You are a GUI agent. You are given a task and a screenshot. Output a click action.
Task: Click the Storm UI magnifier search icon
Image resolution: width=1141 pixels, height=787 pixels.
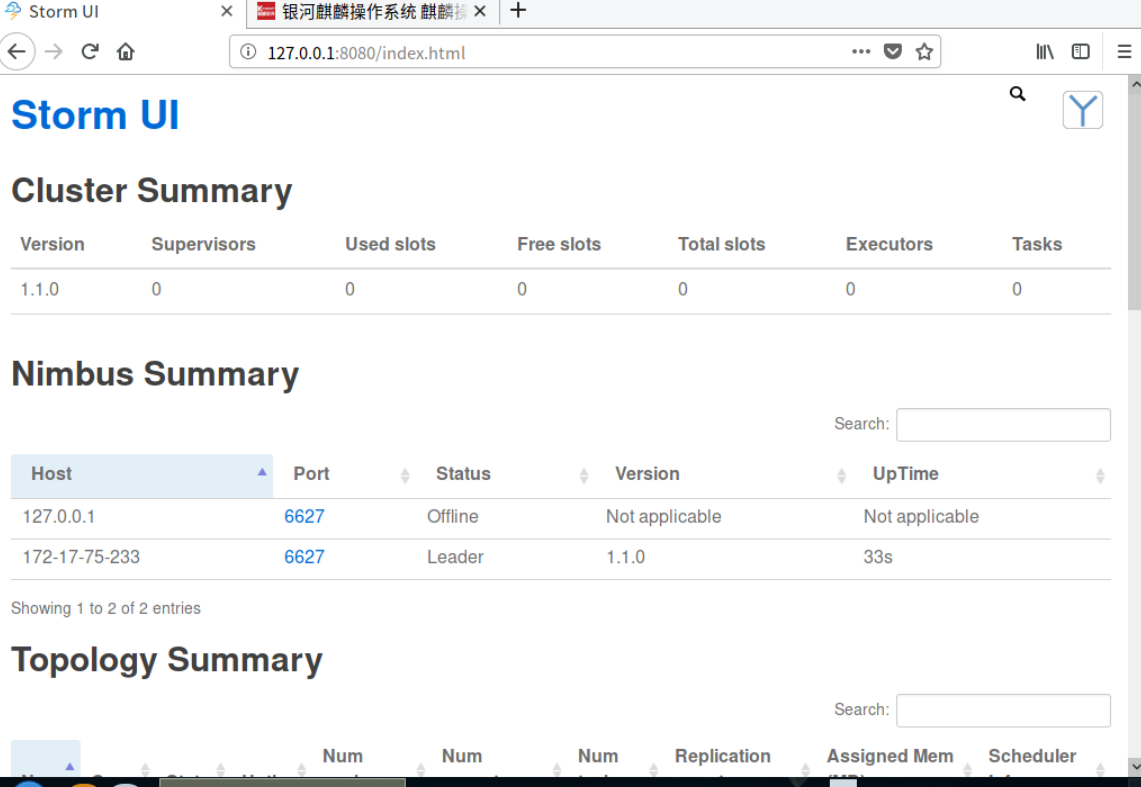point(1018,94)
